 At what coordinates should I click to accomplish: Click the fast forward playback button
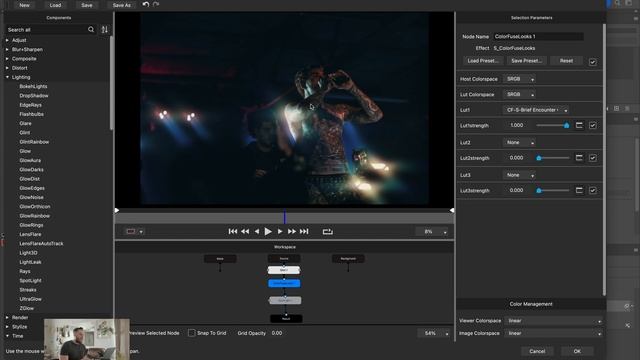coord(292,231)
